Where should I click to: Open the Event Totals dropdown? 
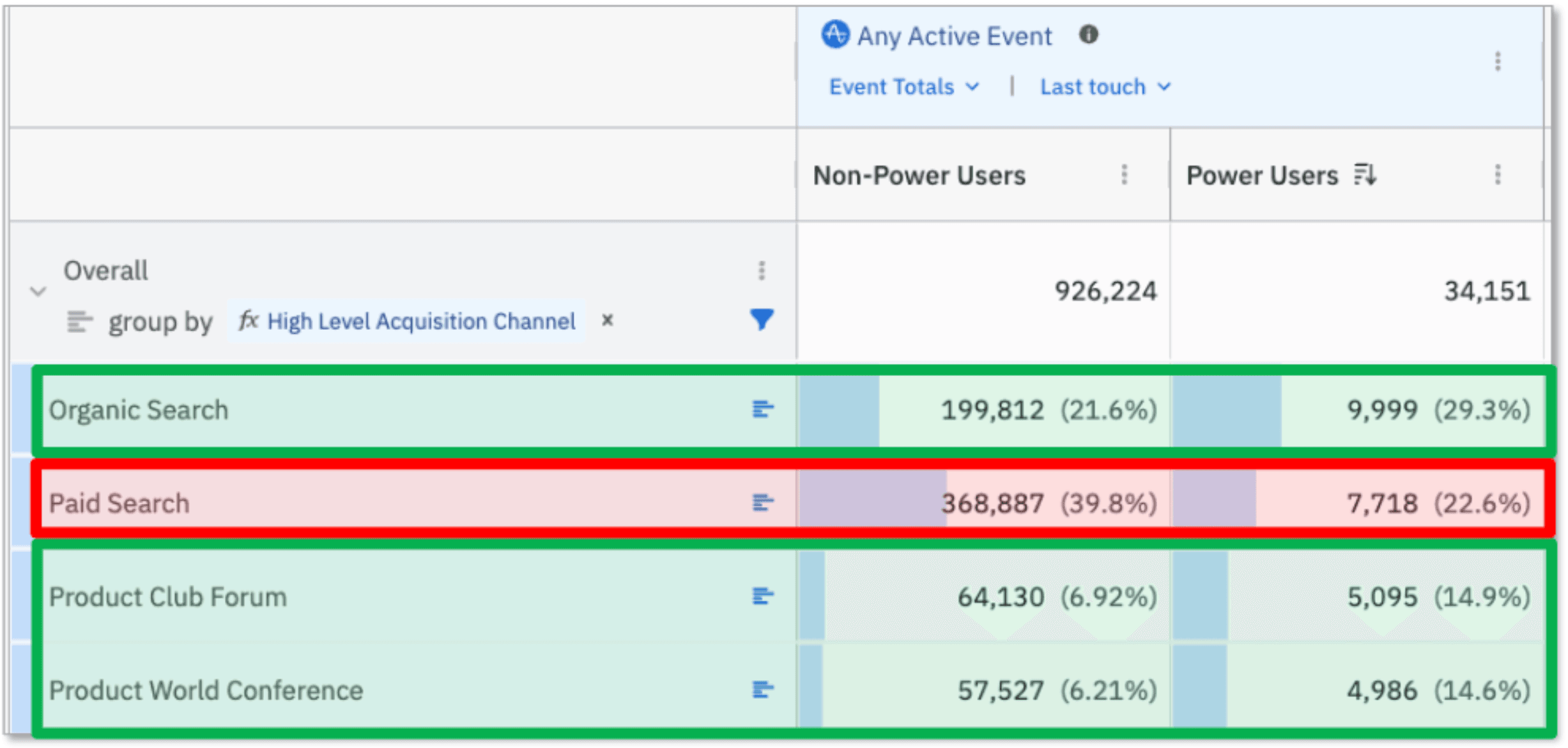903,86
